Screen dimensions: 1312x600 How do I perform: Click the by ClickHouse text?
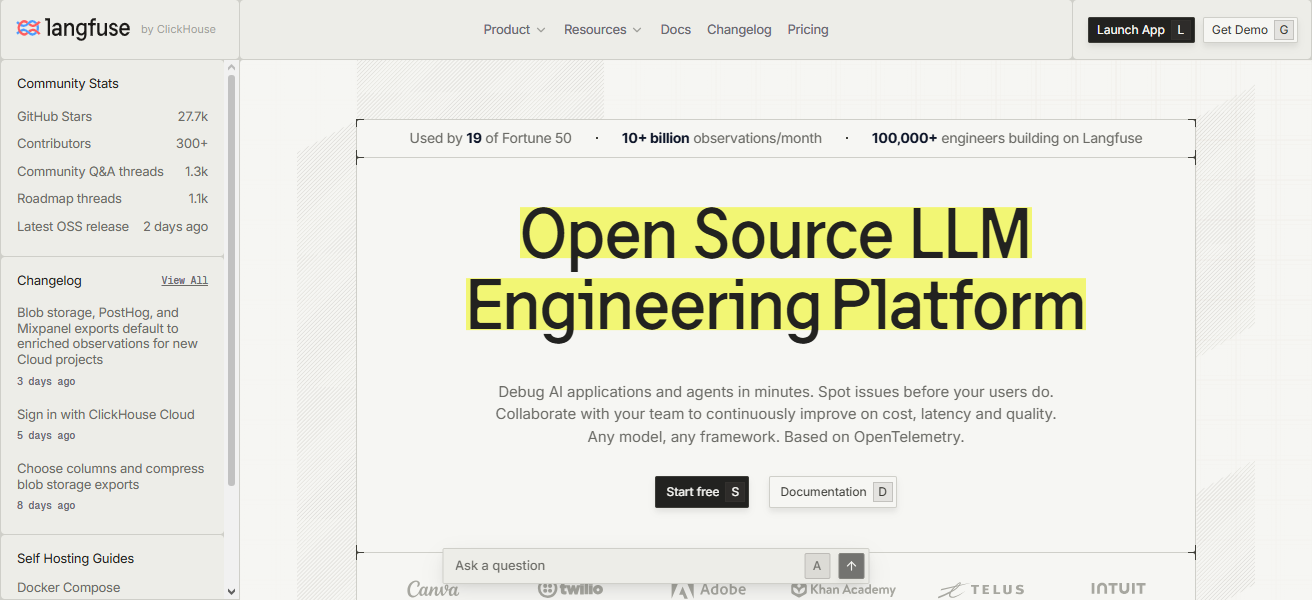pos(178,30)
